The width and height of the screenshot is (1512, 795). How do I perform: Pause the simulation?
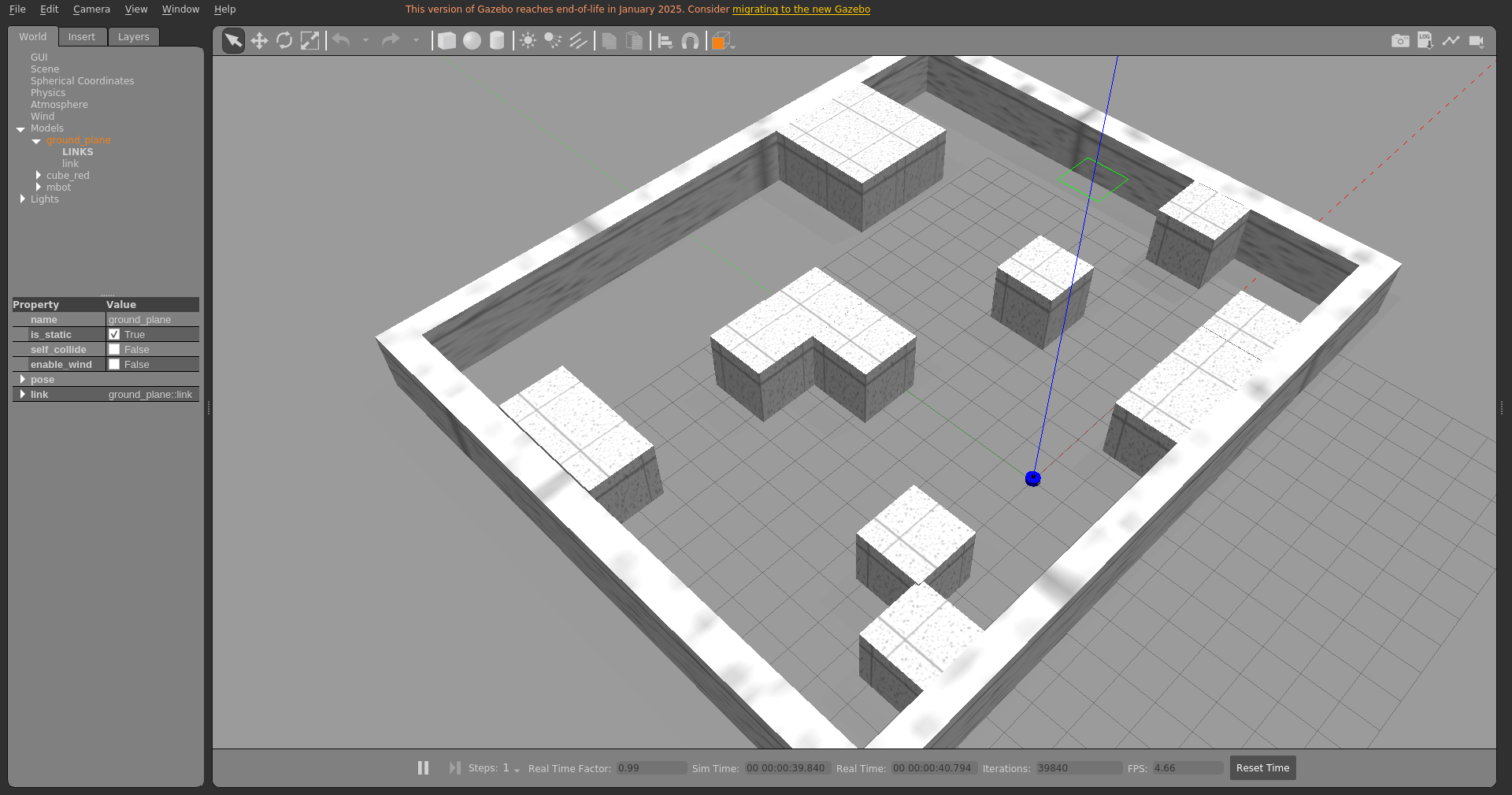click(423, 767)
